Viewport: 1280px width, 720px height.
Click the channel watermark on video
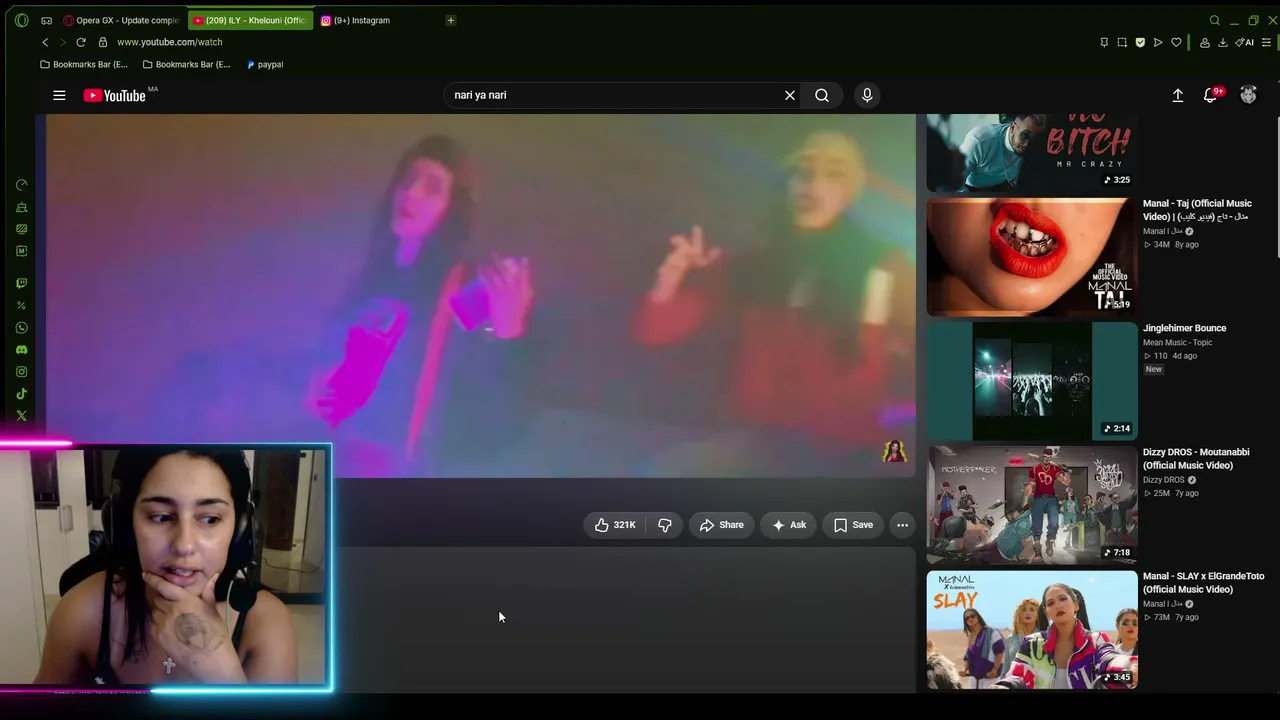pyautogui.click(x=894, y=451)
